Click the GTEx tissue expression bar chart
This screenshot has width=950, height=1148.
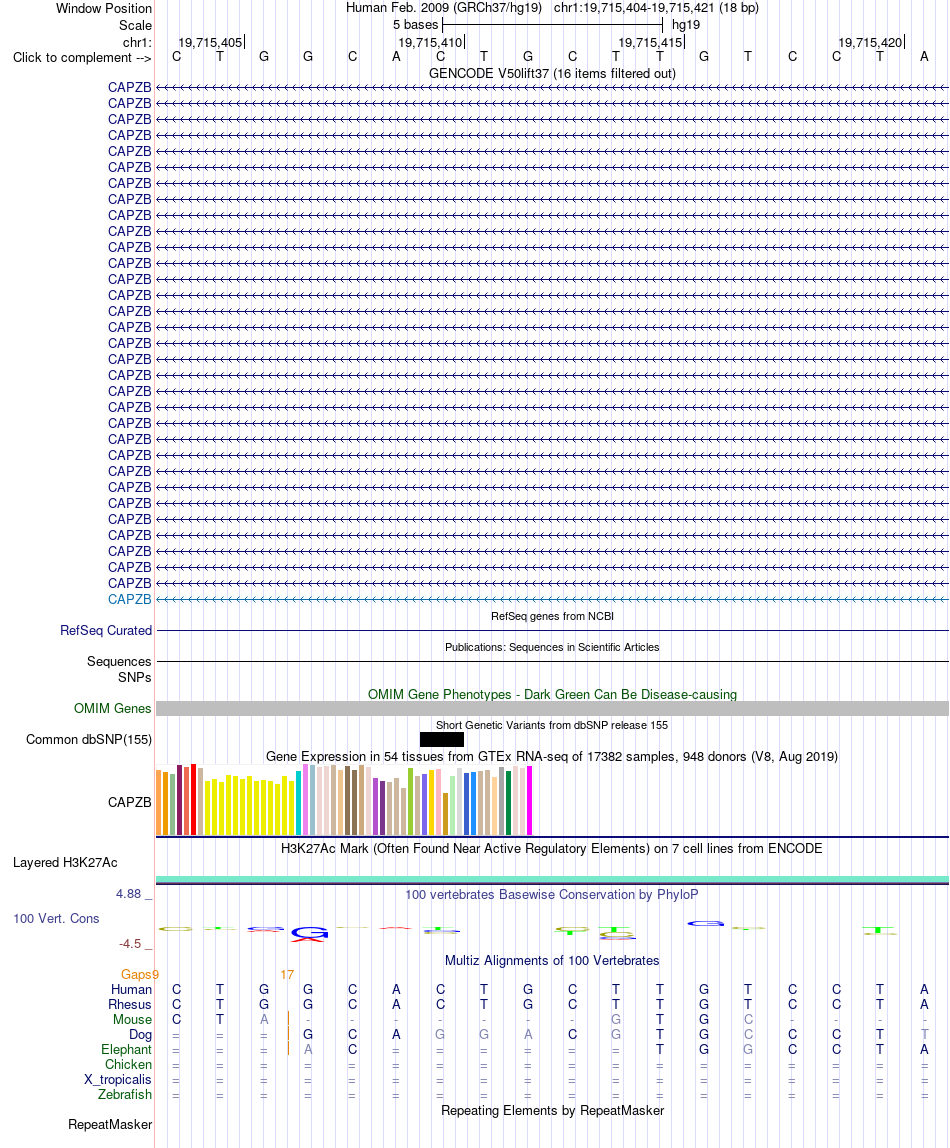click(344, 800)
